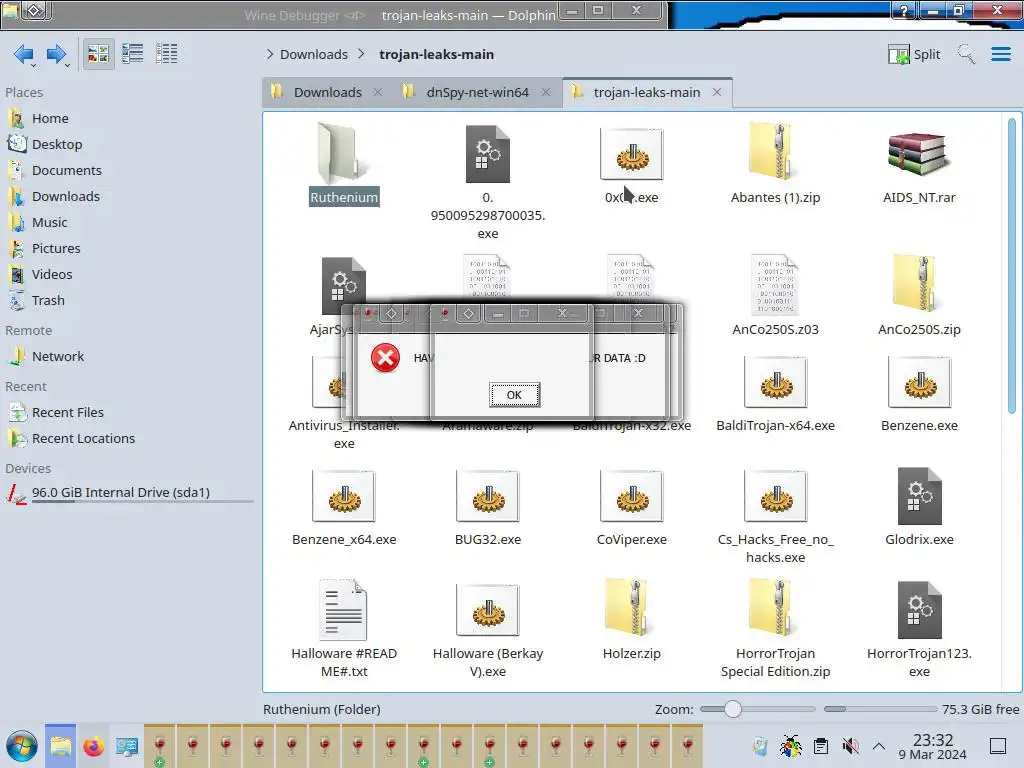Select HorrorTrojan123.exe file icon
Screen dimensions: 1024x768
coord(919,610)
